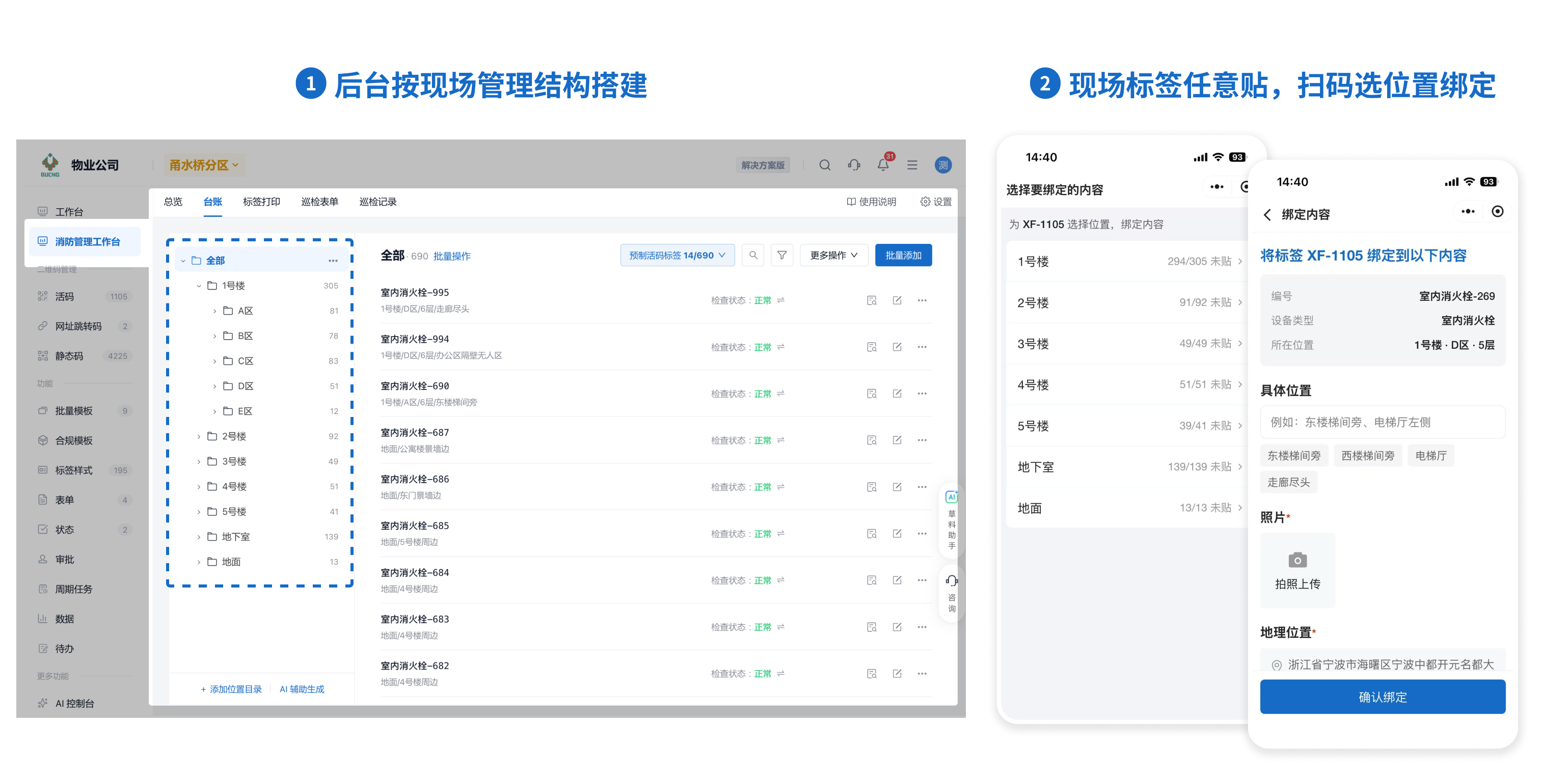Choose 3号楼 row on phone list
The height and width of the screenshot is (783, 1568).
pyautogui.click(x=1127, y=343)
